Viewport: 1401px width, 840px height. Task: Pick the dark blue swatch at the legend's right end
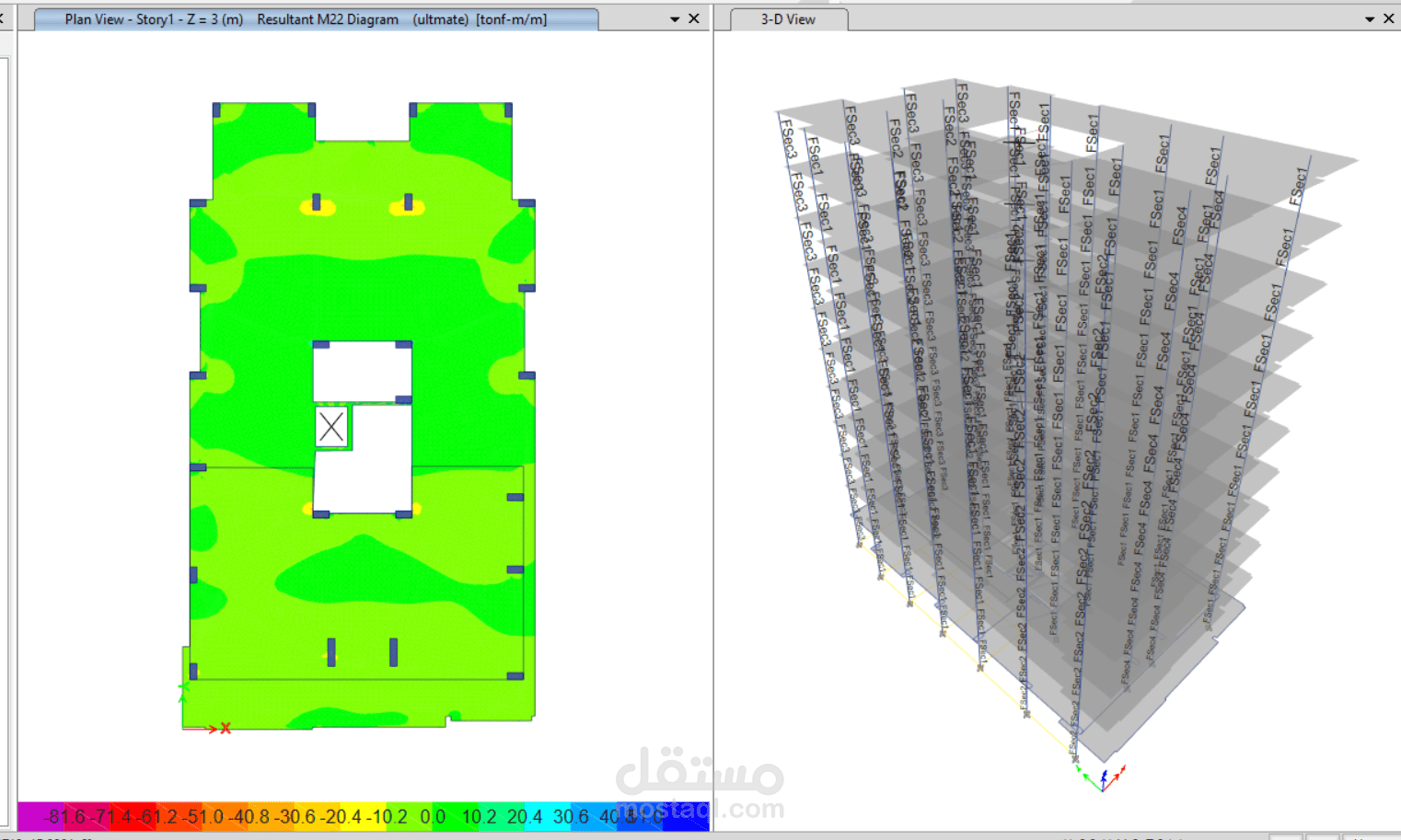[x=686, y=816]
